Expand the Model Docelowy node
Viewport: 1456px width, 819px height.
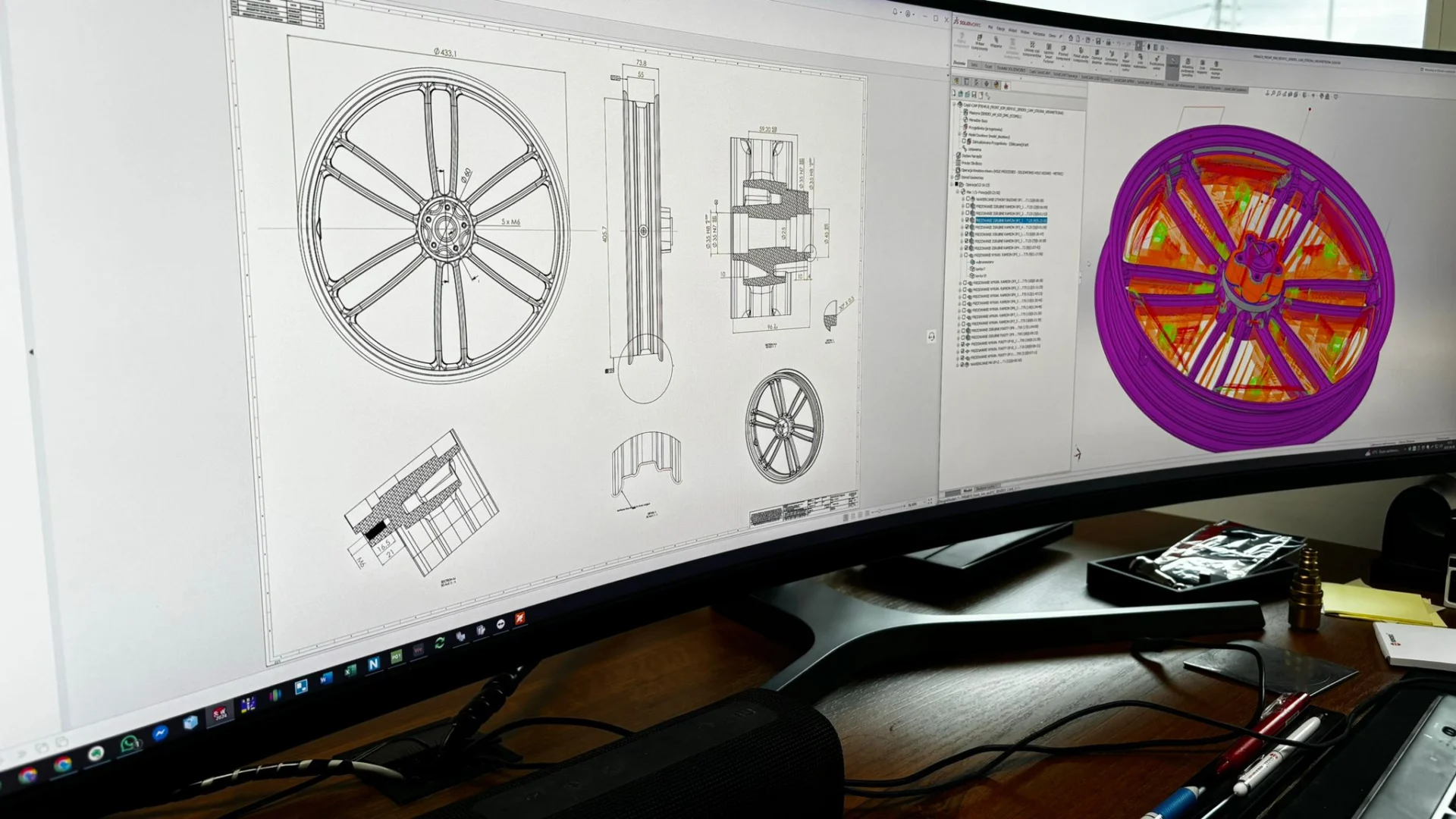959,134
